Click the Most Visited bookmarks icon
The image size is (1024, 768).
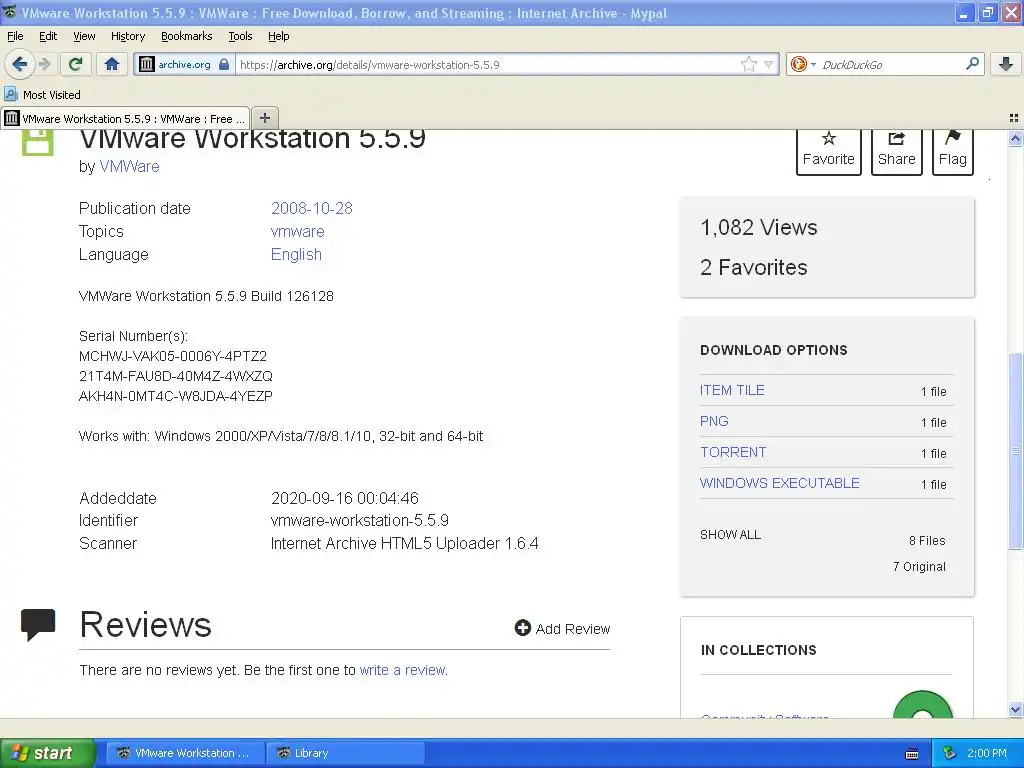click(x=11, y=94)
